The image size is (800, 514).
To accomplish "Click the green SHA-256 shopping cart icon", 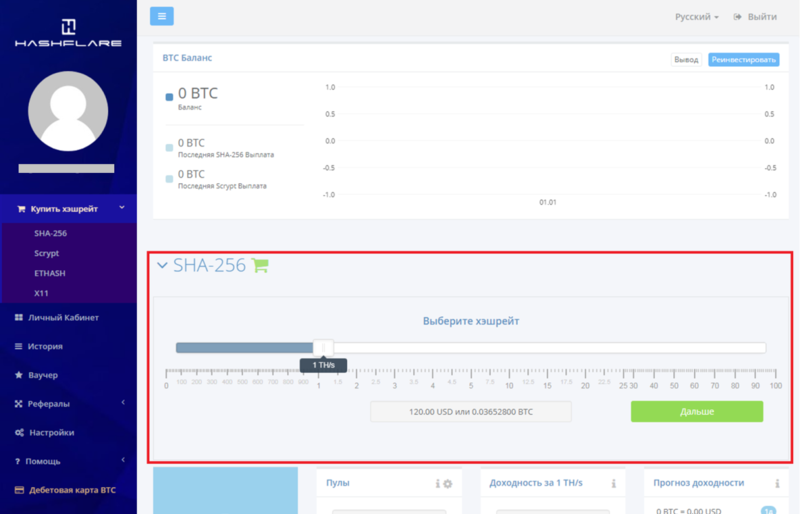I will [x=260, y=266].
